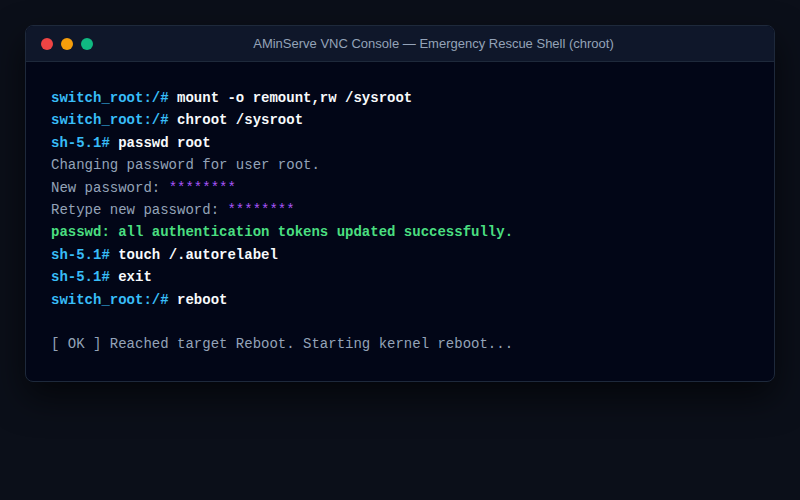Click the 'Changing password for user root.' line
Screen dimensions: 800x500
(x=185, y=165)
